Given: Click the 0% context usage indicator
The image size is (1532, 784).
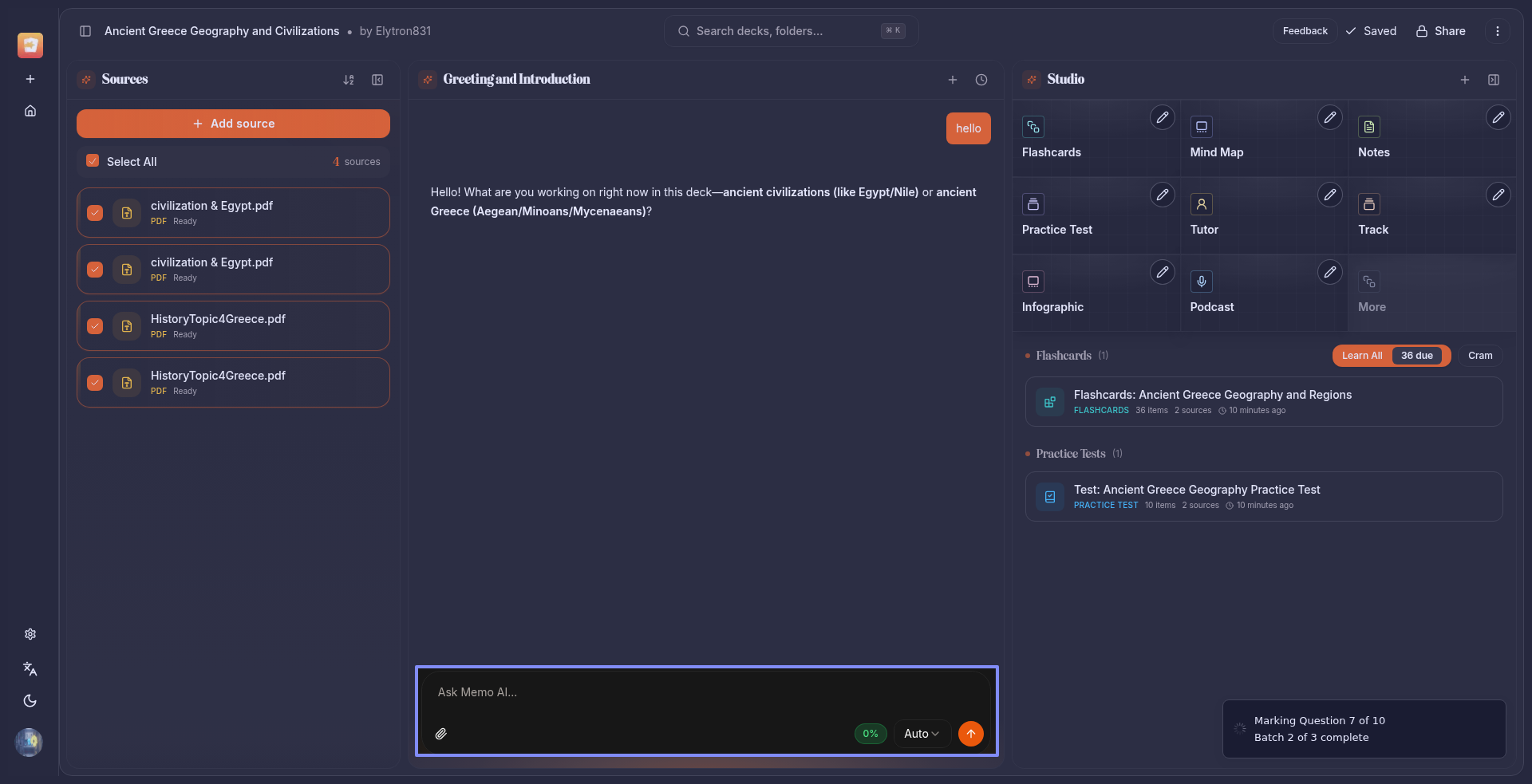Looking at the screenshot, I should pos(870,734).
